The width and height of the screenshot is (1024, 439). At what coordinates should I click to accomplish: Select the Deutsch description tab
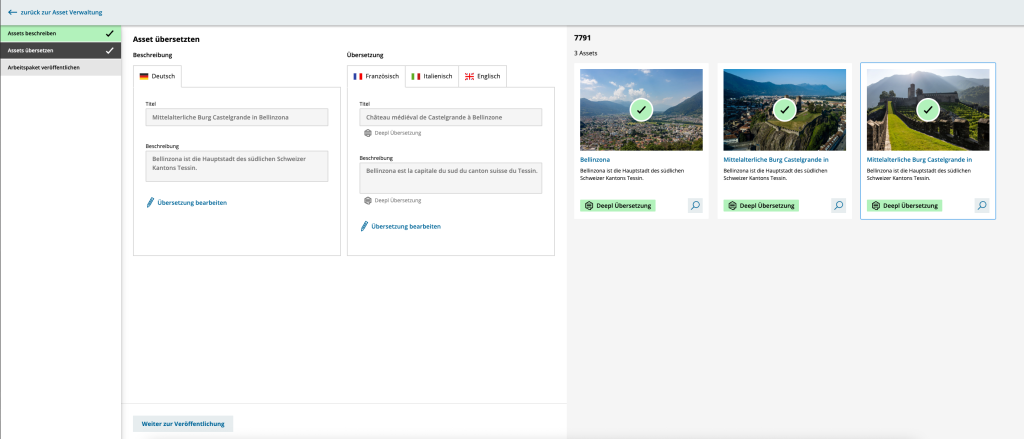tap(157, 76)
